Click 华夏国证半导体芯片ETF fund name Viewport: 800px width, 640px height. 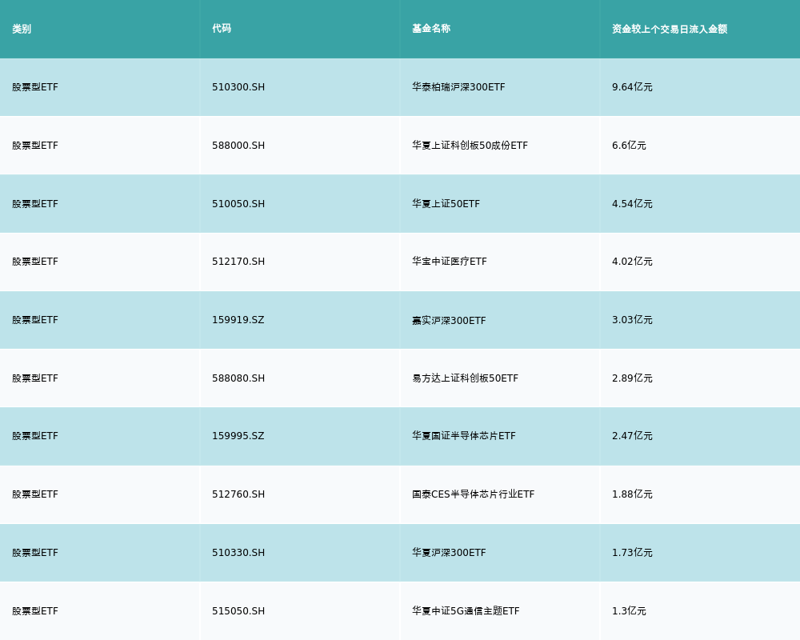[x=464, y=436]
